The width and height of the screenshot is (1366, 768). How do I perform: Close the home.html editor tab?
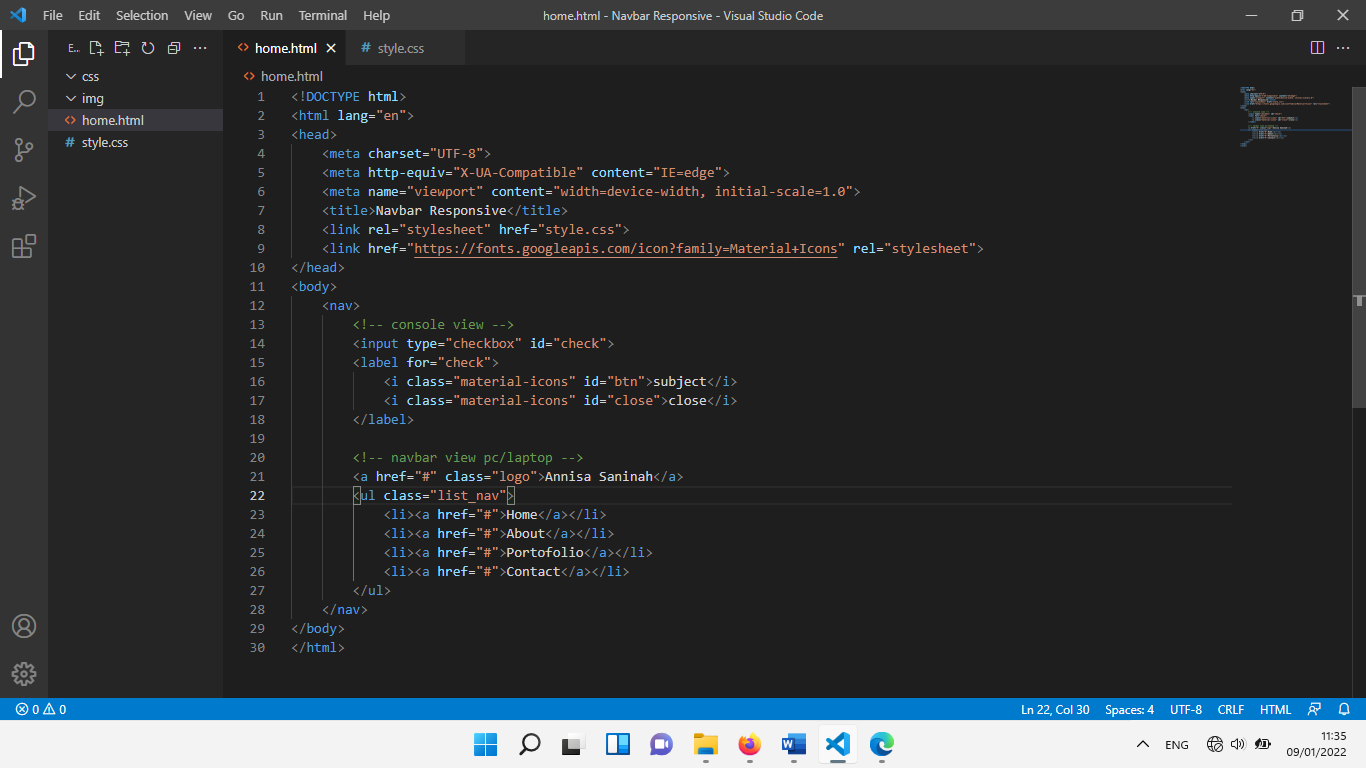(331, 48)
